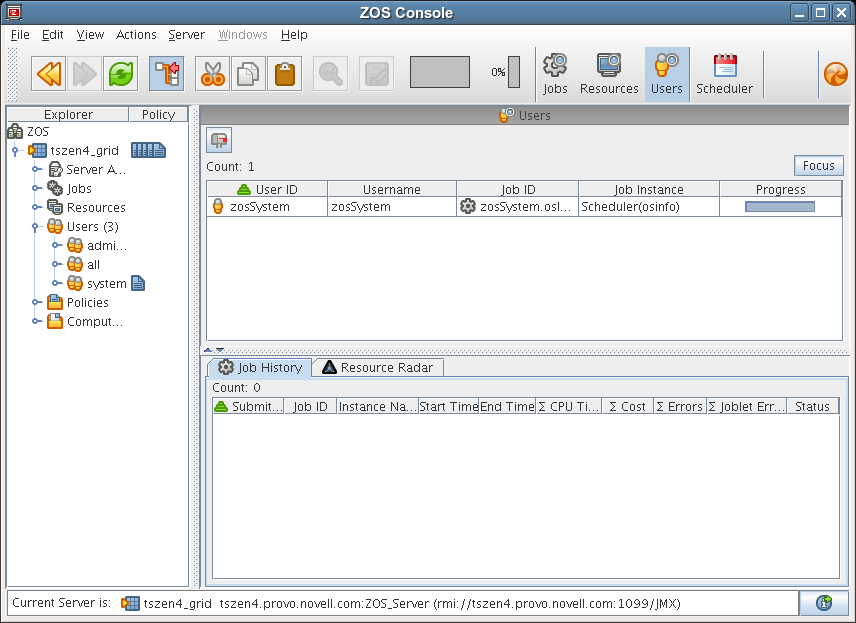Expand the system user group node
This screenshot has width=856, height=623.
point(57,283)
